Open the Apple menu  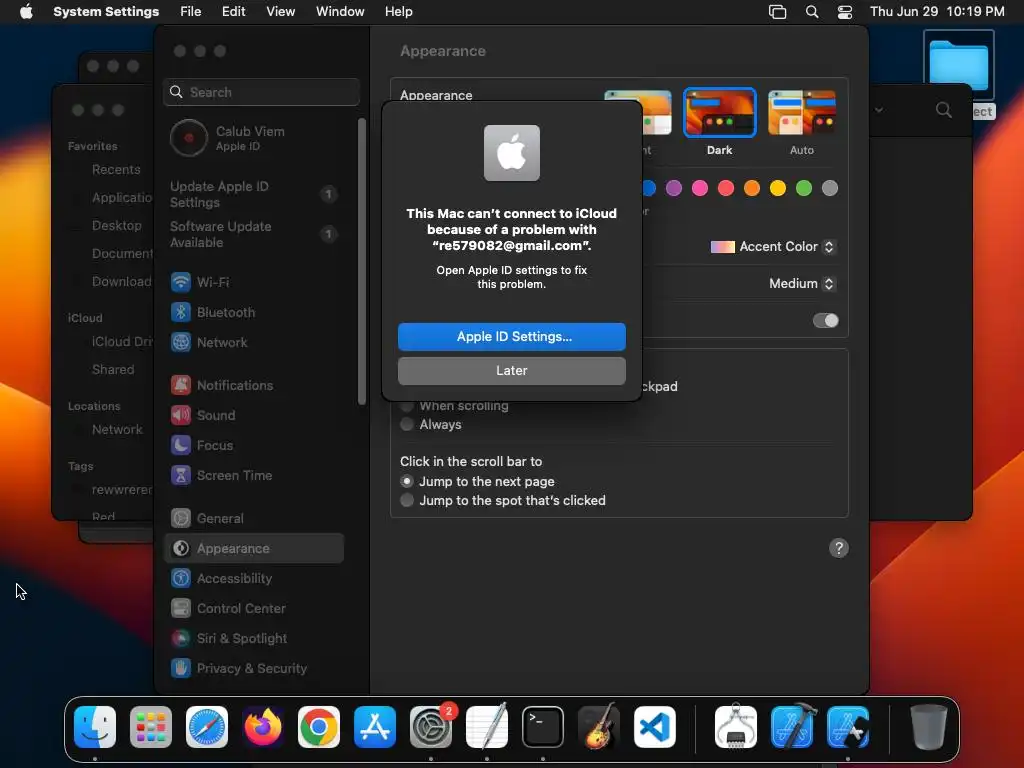click(x=26, y=12)
